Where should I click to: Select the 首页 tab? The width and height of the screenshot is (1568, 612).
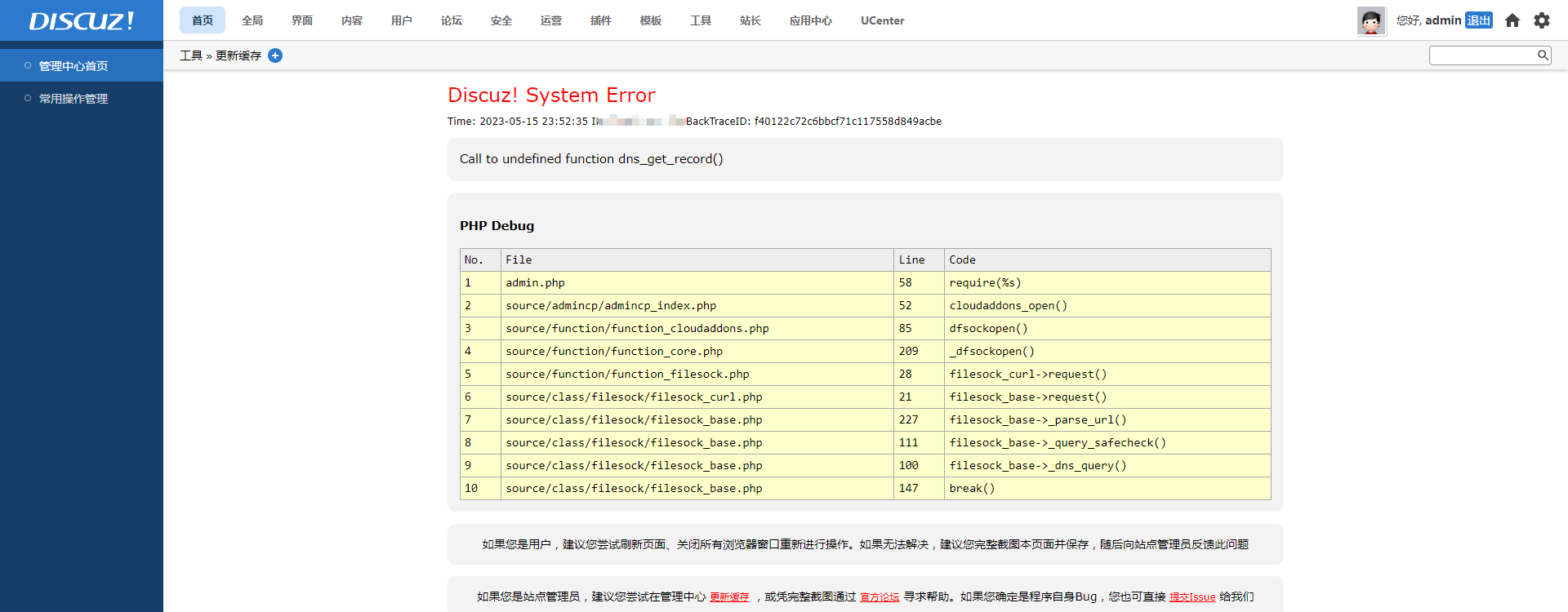pos(203,20)
